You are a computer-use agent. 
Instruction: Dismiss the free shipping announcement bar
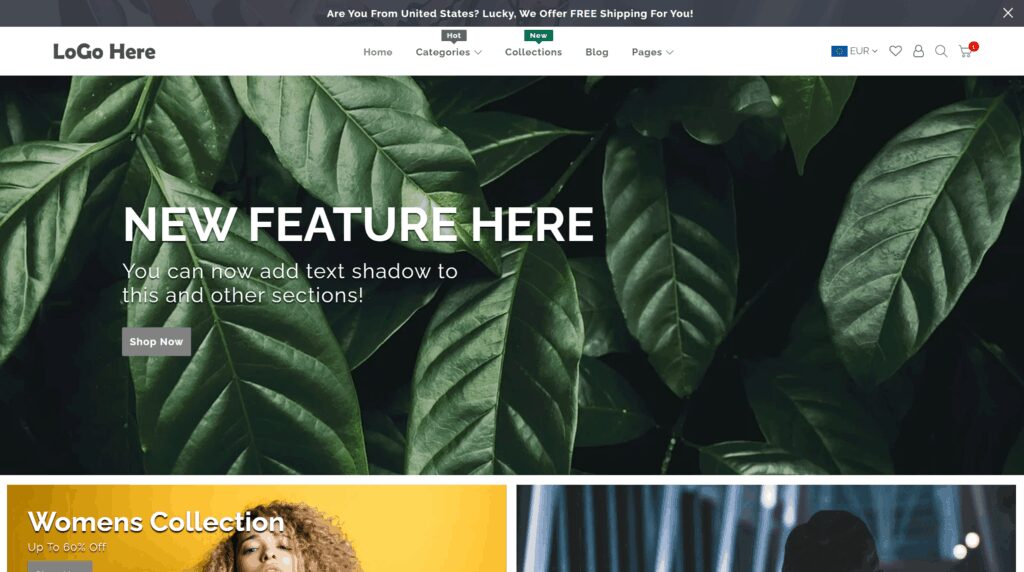[x=1008, y=13]
